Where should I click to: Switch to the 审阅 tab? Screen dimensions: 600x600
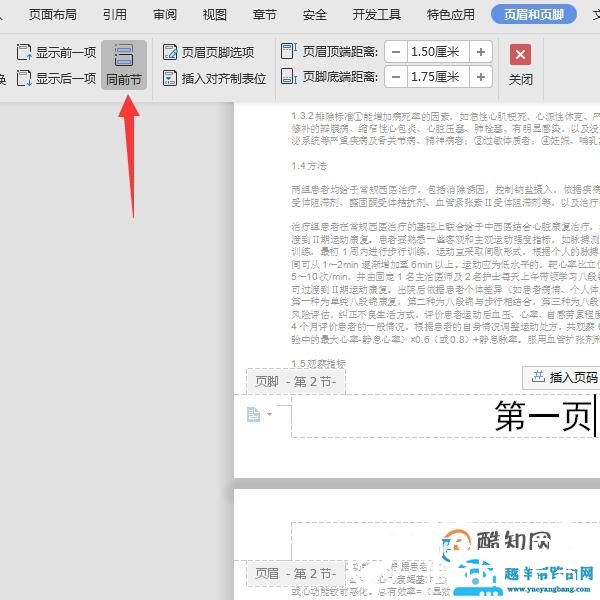(x=165, y=15)
